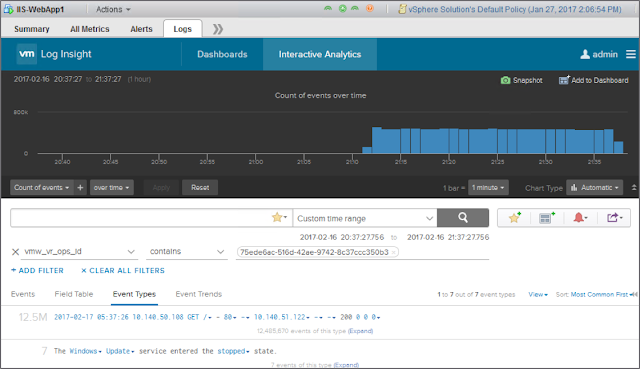This screenshot has width=640, height=369.
Task: Click Add to Dashboard icon
Action: [564, 80]
